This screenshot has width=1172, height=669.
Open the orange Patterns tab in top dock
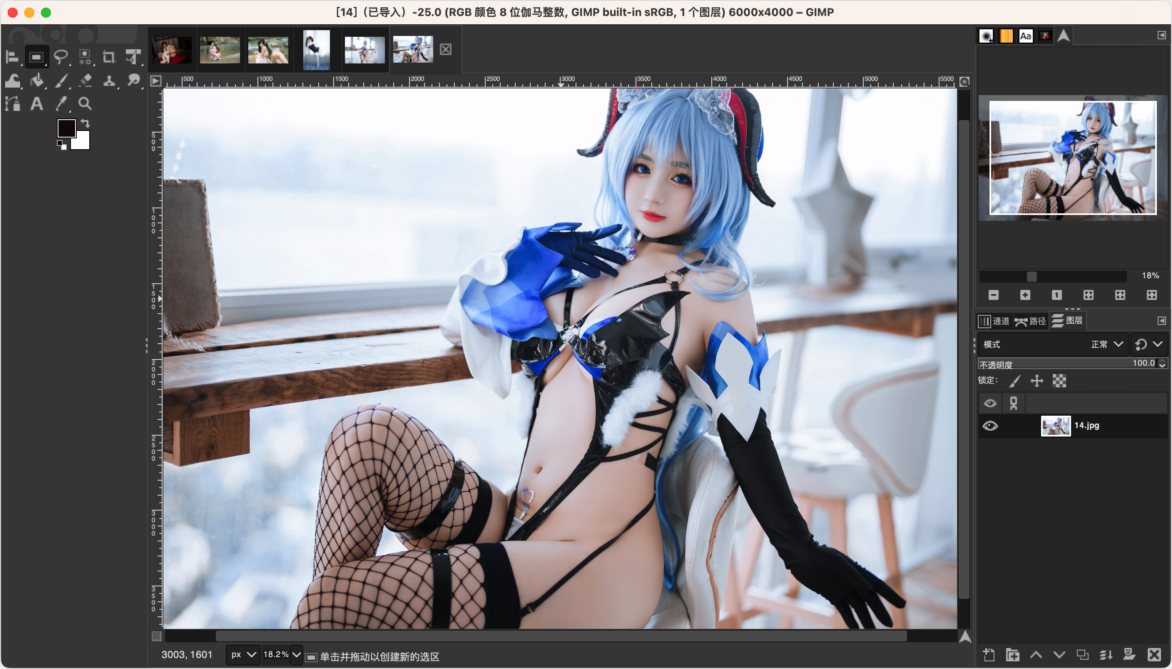click(x=1006, y=36)
